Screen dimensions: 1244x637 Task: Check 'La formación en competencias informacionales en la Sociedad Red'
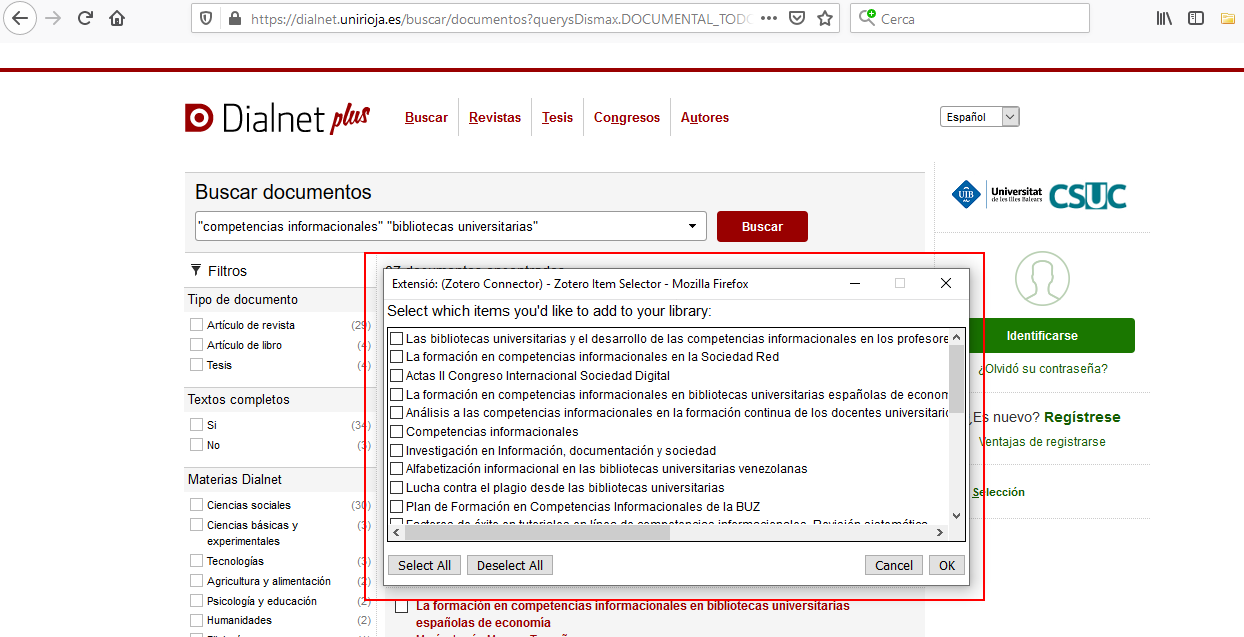(396, 357)
